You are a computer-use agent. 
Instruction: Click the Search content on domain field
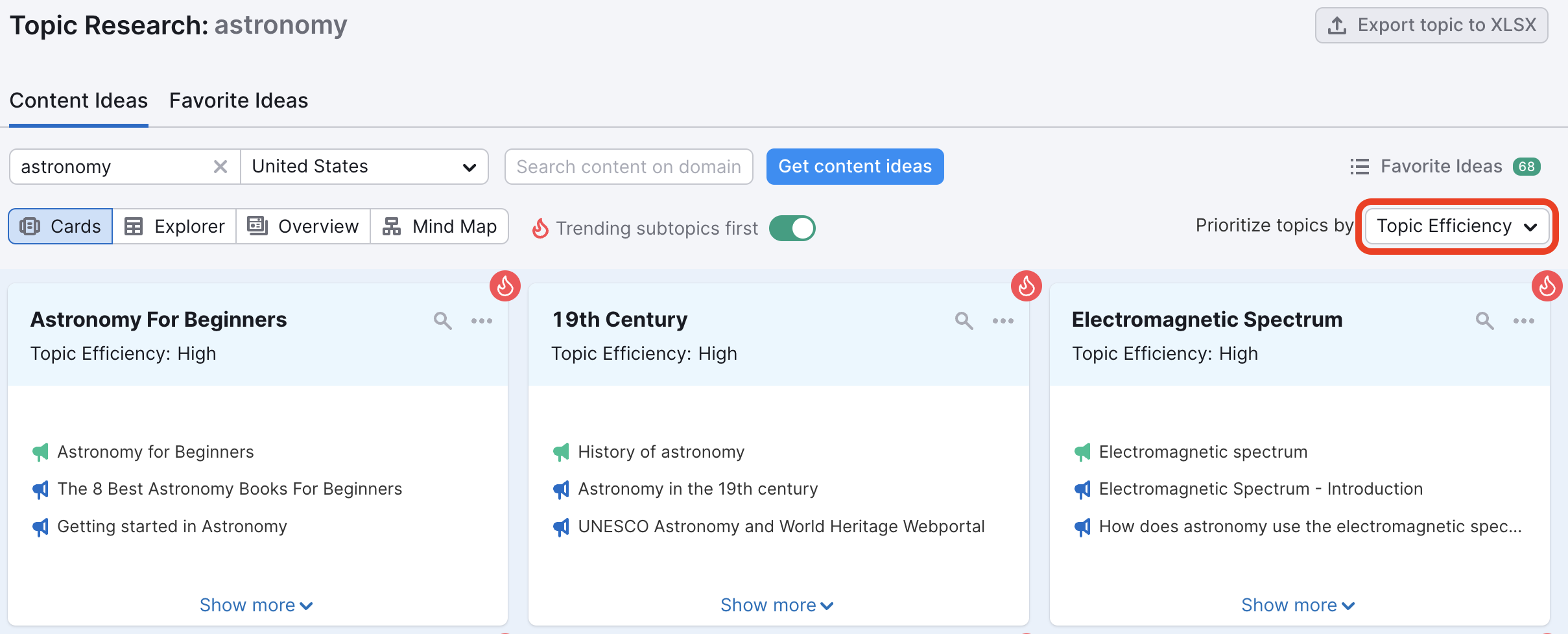point(628,167)
